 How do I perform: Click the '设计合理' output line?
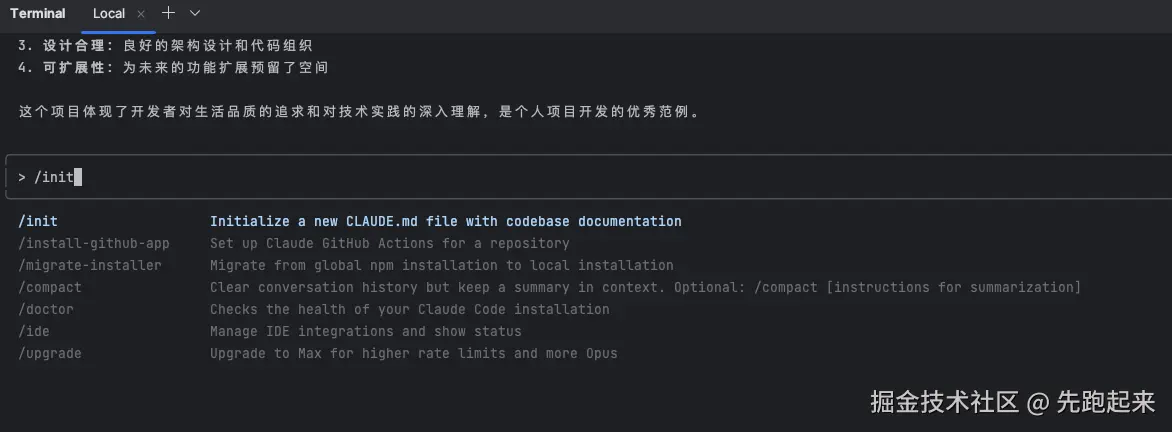pyautogui.click(x=165, y=46)
